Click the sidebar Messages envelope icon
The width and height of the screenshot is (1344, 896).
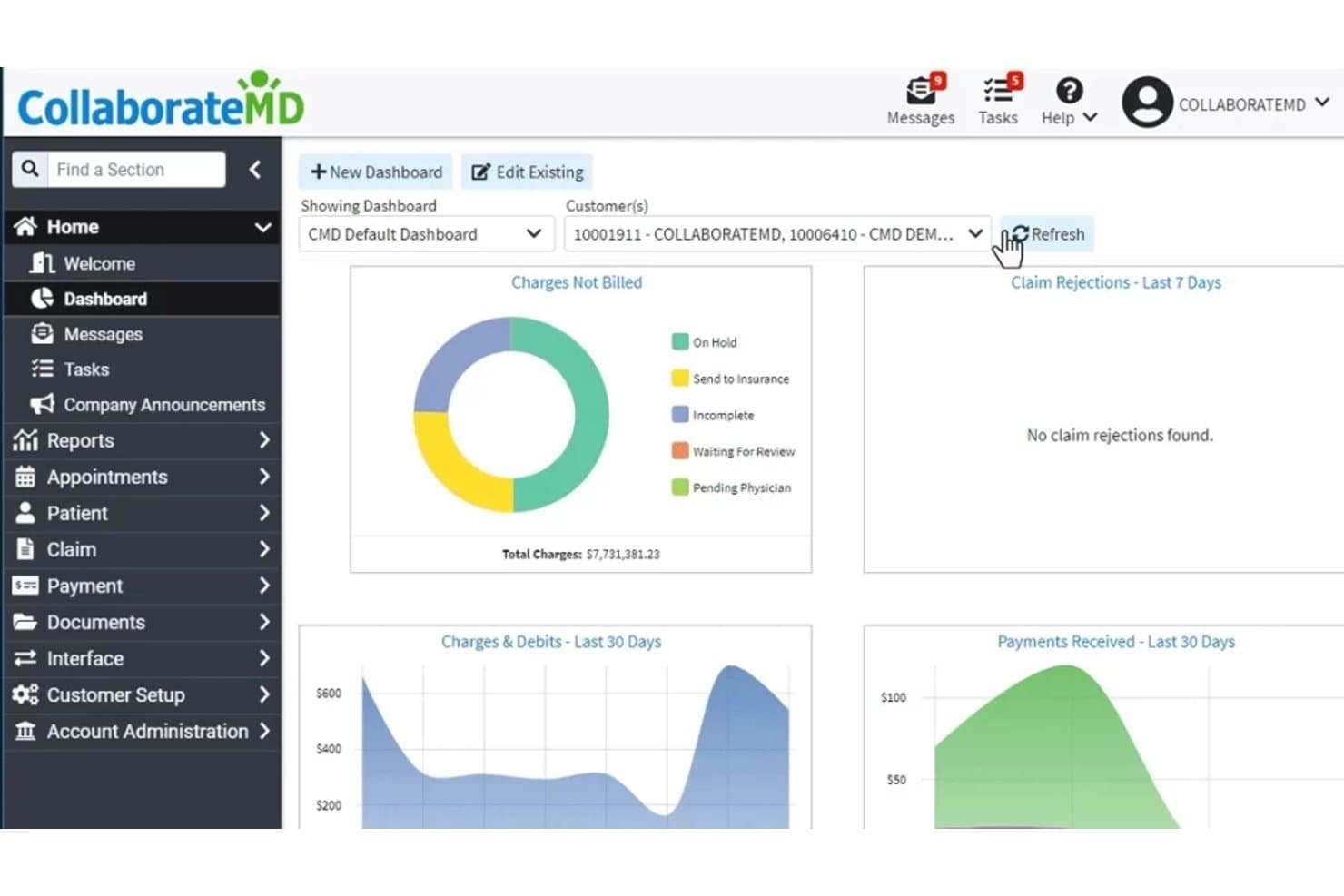[43, 334]
